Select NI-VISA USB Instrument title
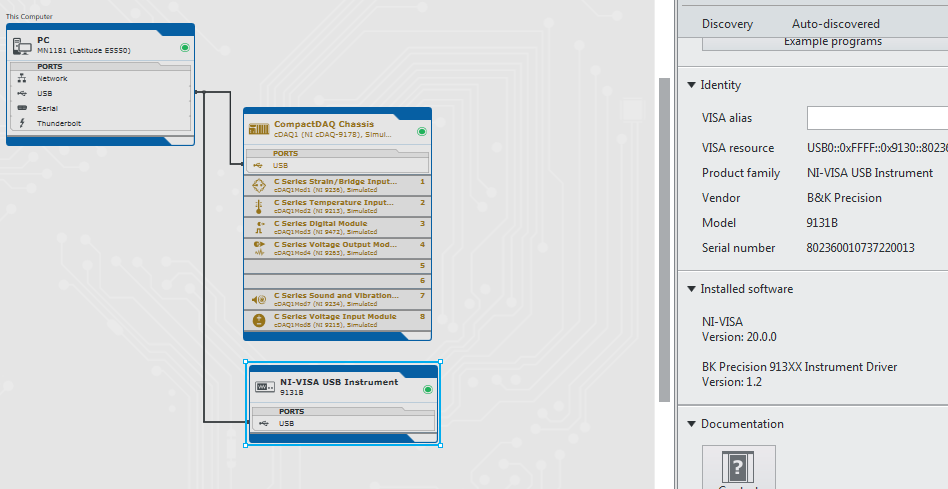 [339, 382]
